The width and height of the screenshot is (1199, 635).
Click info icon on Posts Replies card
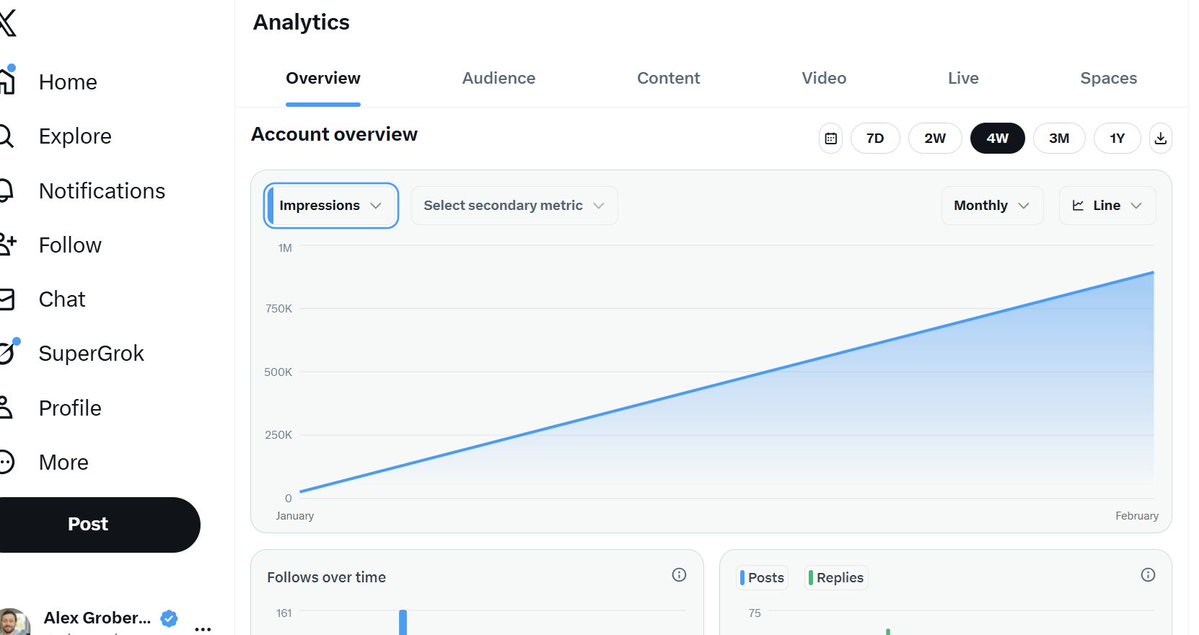pos(1148,575)
